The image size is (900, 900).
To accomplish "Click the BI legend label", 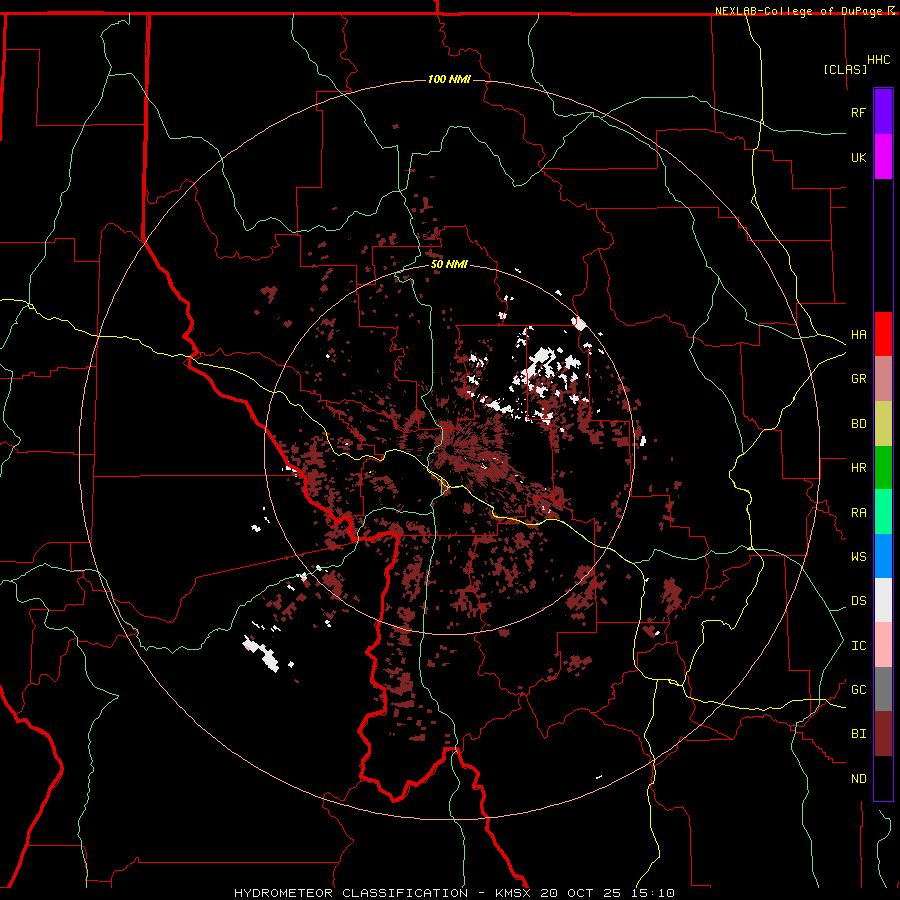I will coord(858,734).
